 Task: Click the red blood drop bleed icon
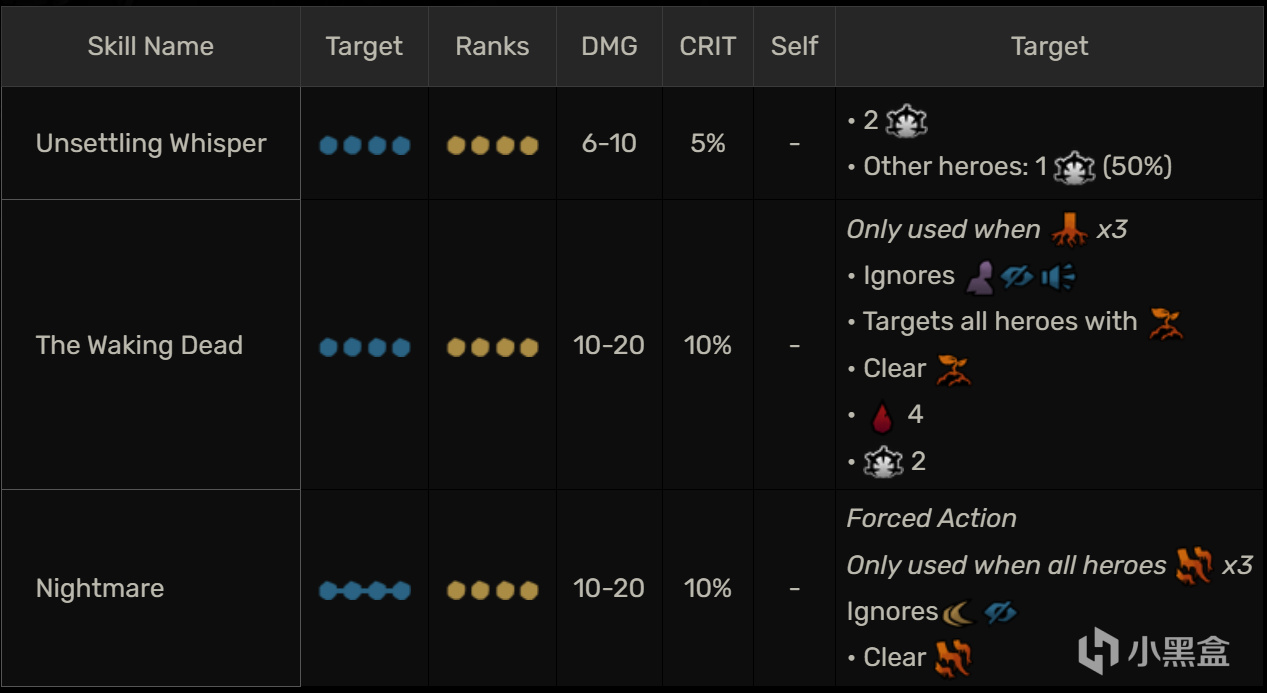click(881, 415)
